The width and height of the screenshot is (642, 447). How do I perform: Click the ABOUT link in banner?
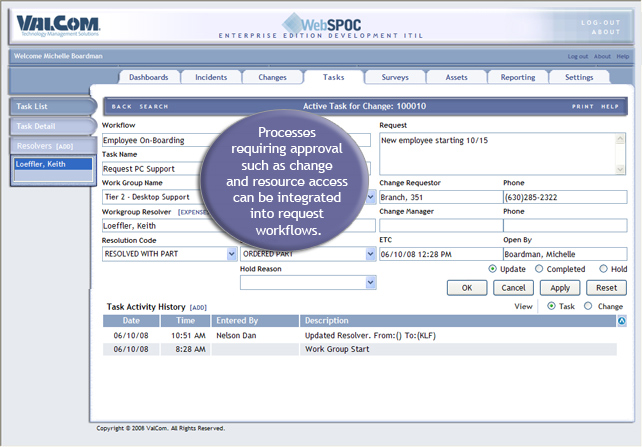point(606,32)
